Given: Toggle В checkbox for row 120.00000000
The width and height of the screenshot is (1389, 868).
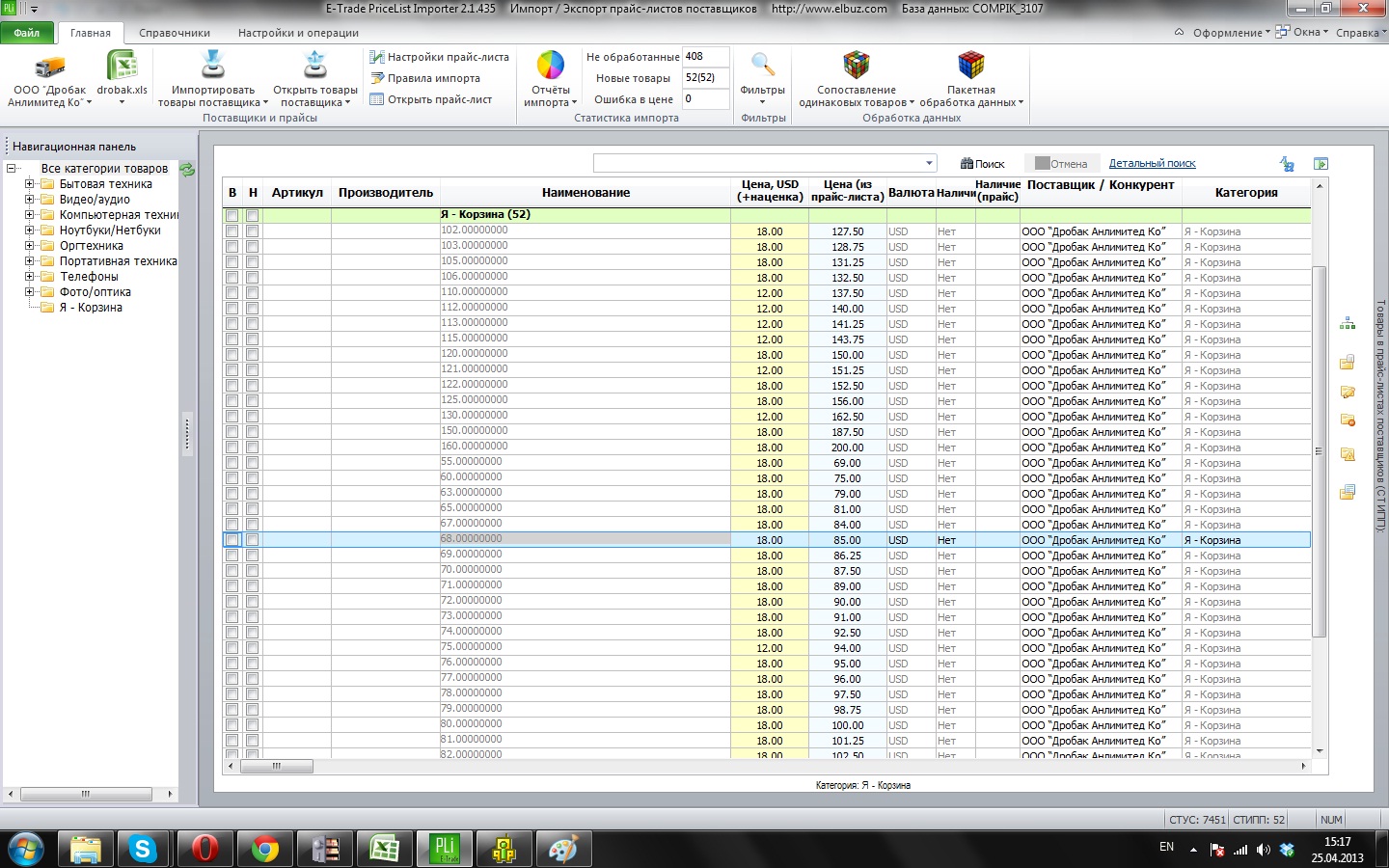Looking at the screenshot, I should pyautogui.click(x=232, y=355).
